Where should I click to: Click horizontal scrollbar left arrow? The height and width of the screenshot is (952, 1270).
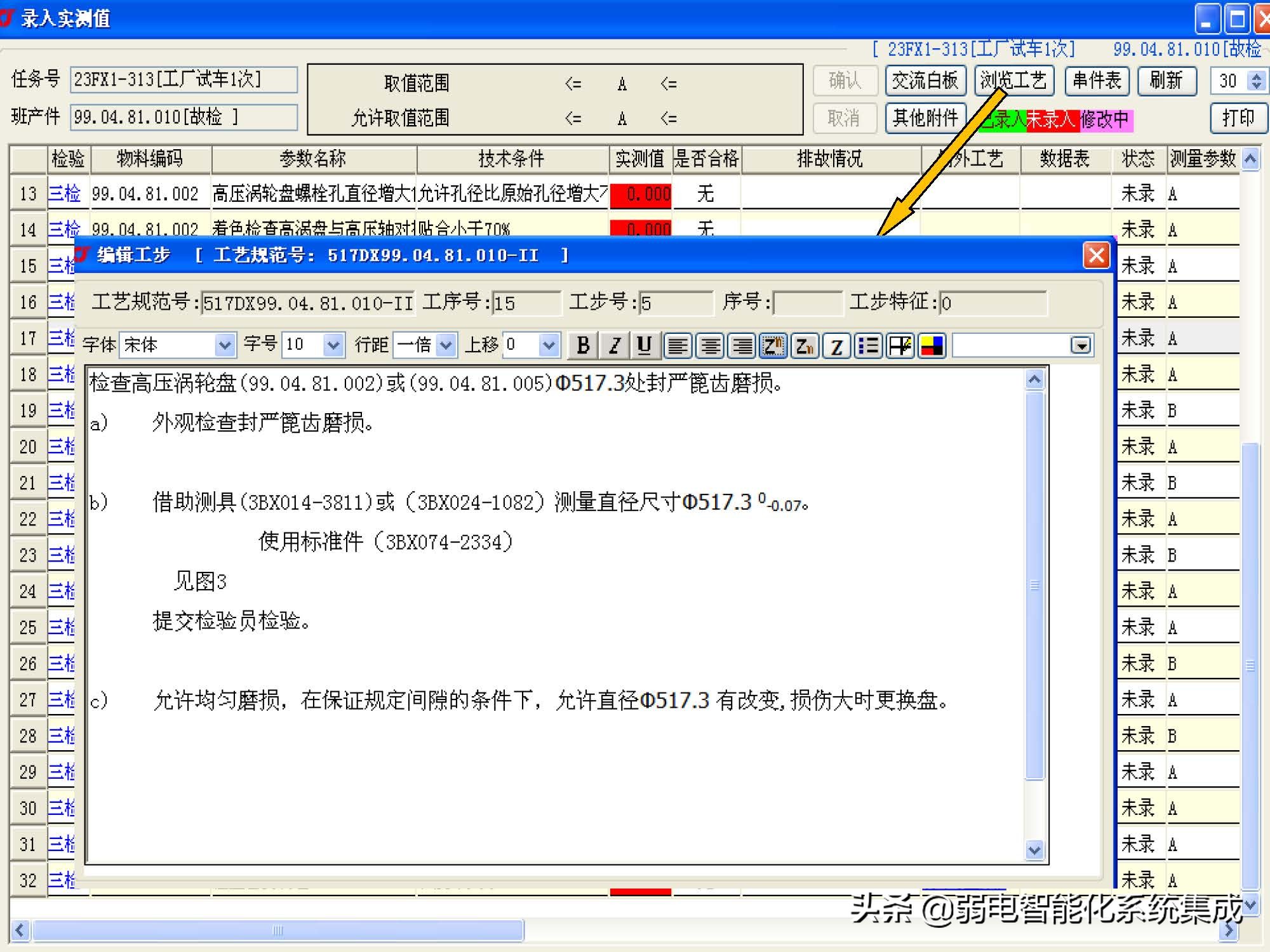click(x=20, y=930)
